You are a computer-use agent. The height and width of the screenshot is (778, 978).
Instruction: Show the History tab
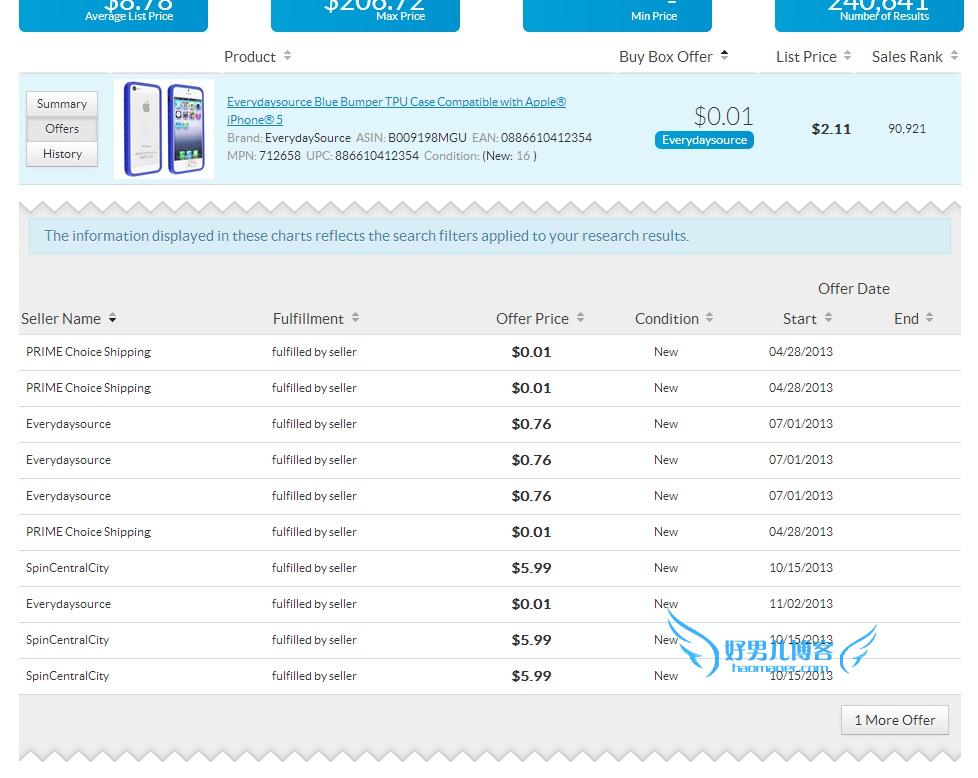click(x=62, y=154)
